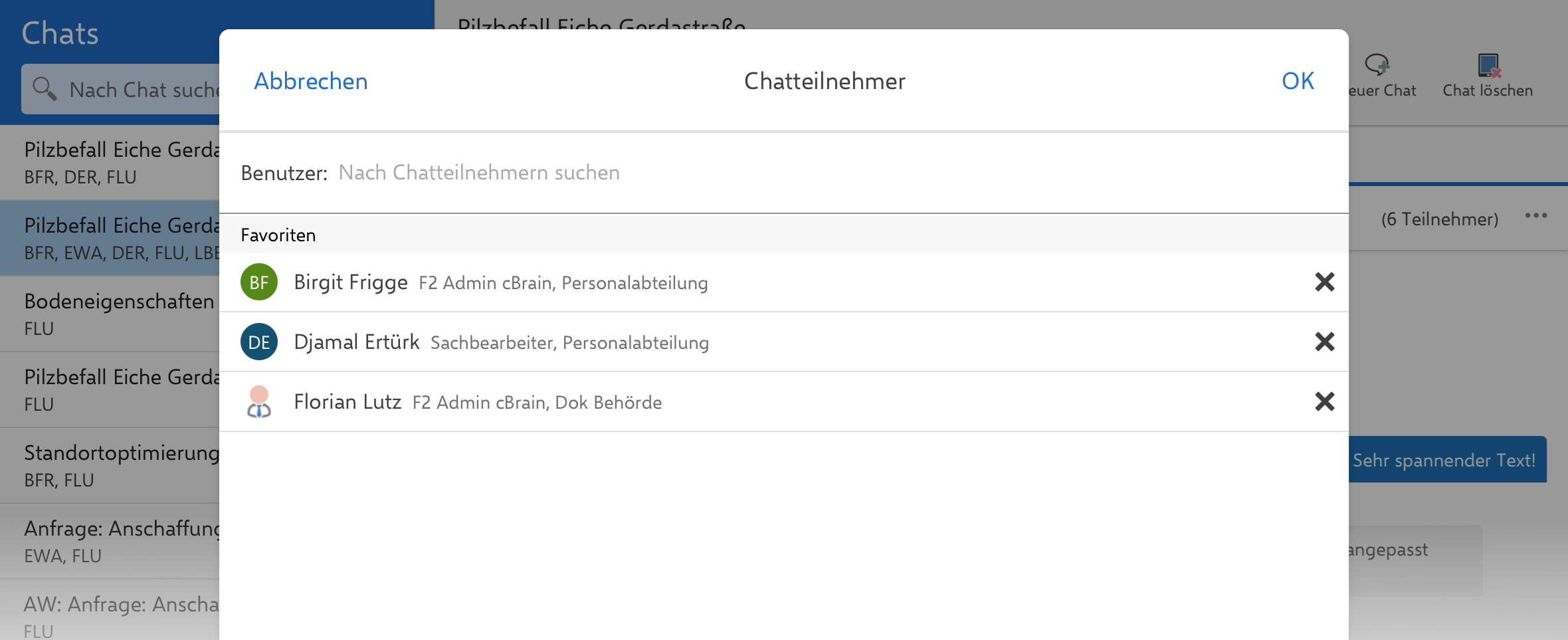Click Florian Lutz's profile picture icon

tap(258, 401)
